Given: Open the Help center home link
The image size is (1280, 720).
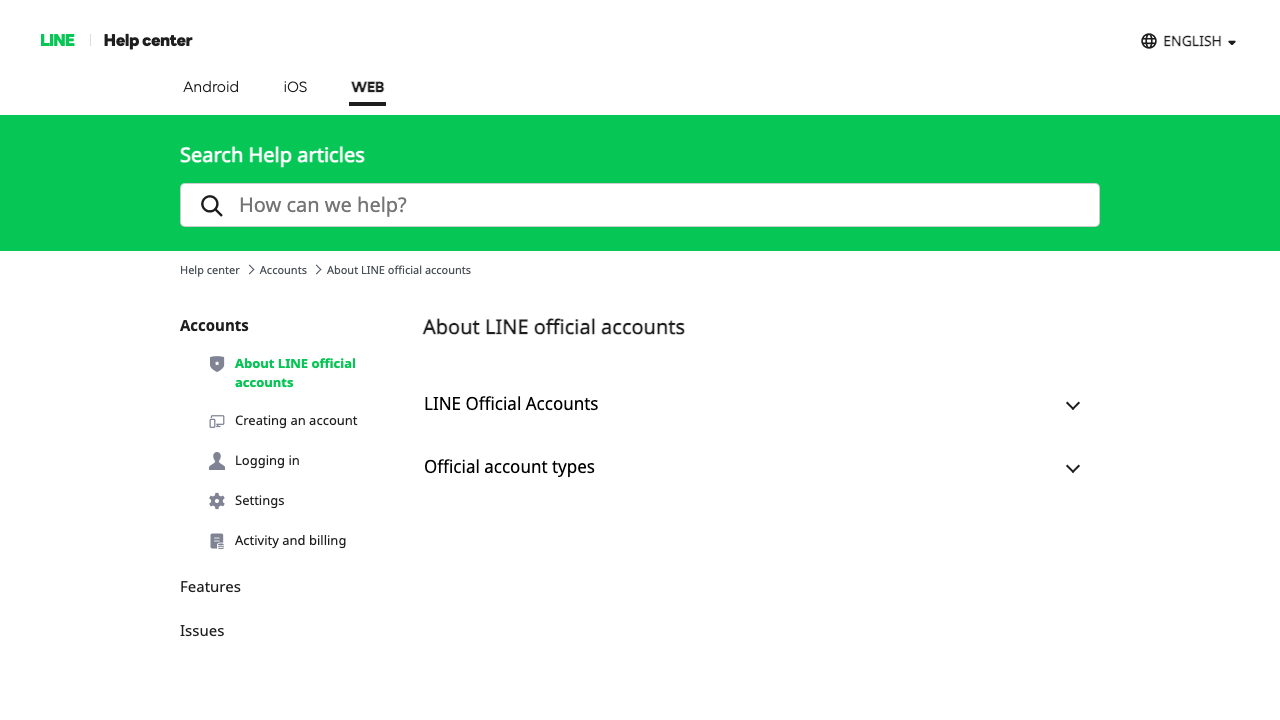Looking at the screenshot, I should [148, 41].
